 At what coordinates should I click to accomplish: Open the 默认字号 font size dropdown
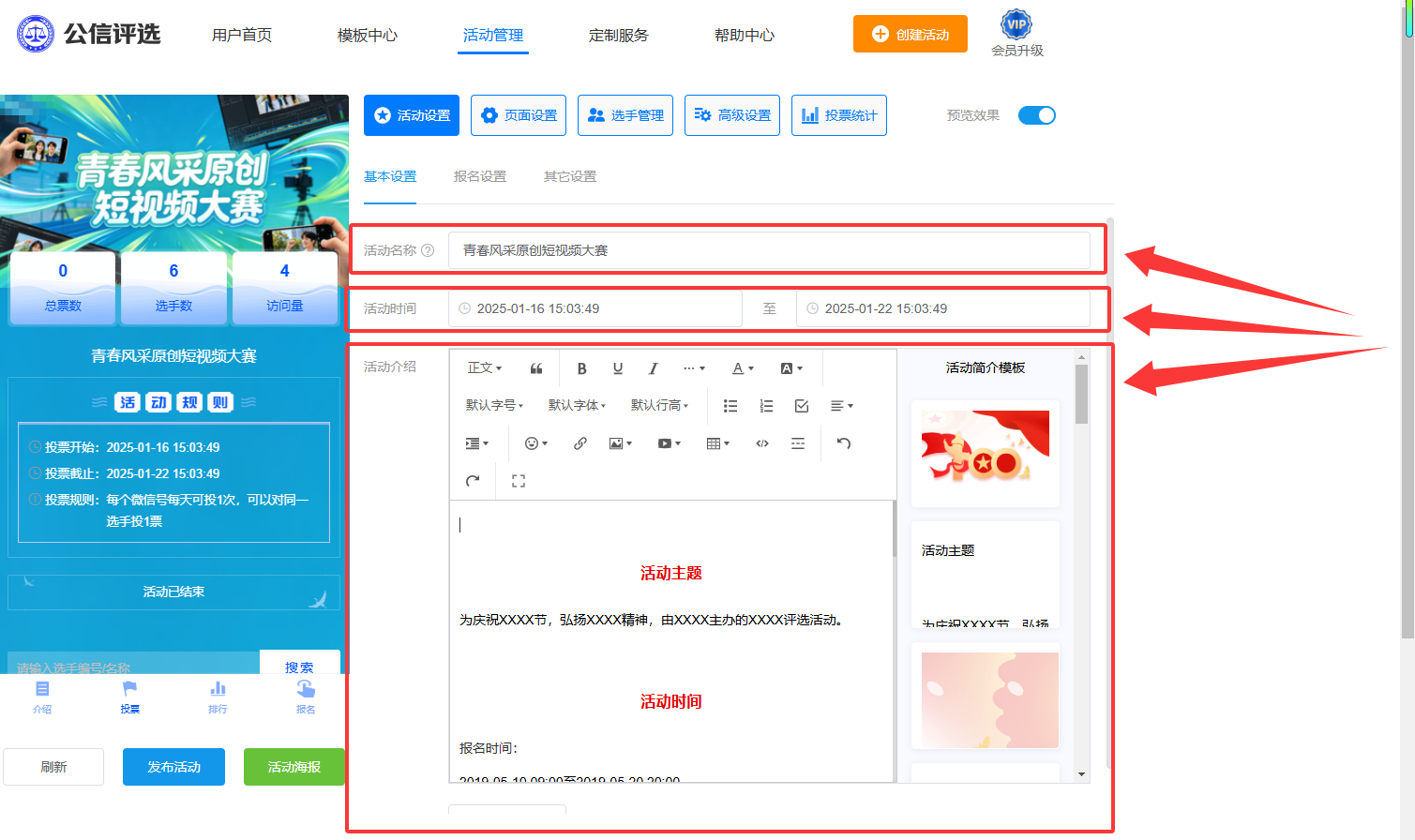[494, 406]
